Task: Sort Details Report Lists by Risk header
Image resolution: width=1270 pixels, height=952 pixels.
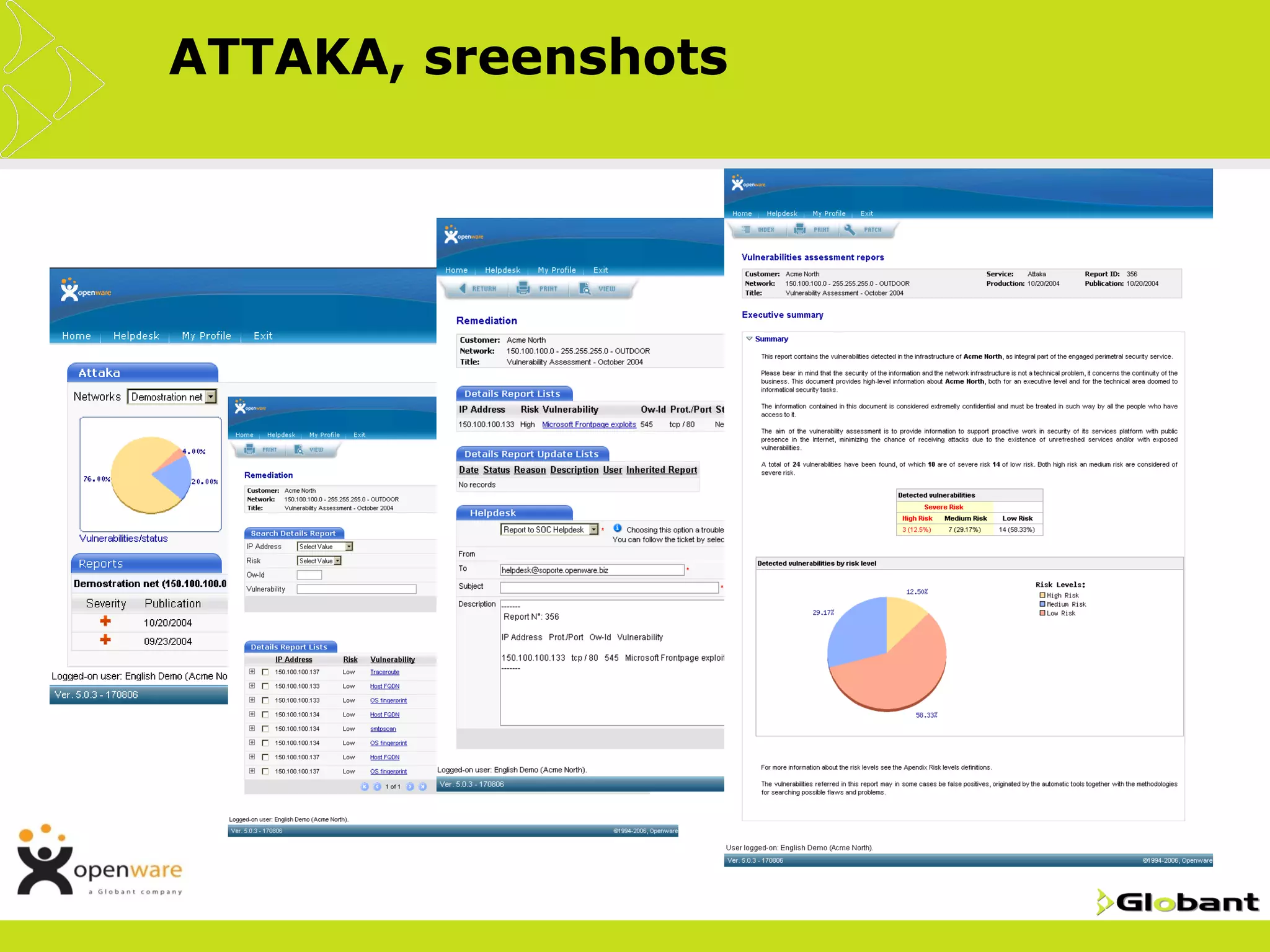Action: [x=350, y=659]
